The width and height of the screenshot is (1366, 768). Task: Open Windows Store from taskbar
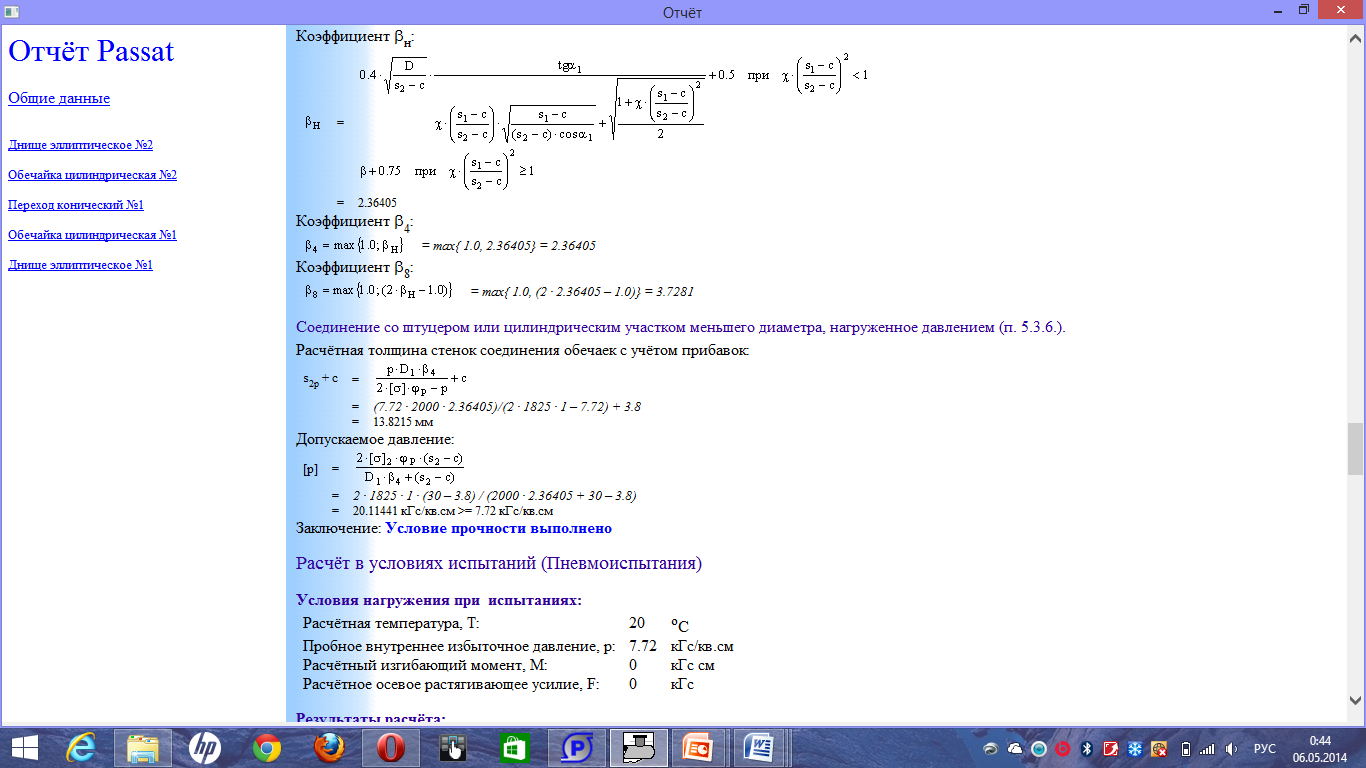coord(514,747)
